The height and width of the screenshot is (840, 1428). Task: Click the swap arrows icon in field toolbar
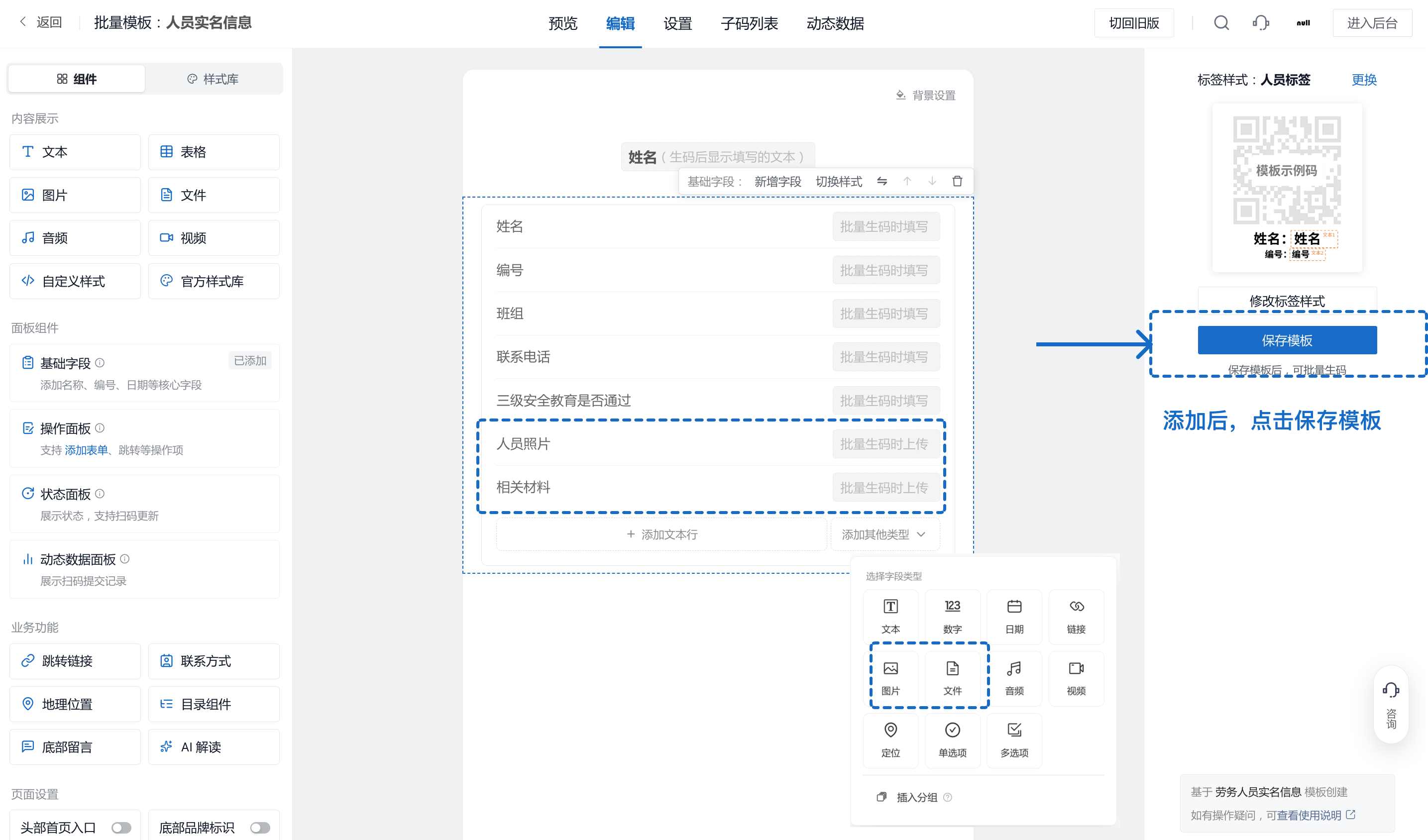pyautogui.click(x=881, y=181)
